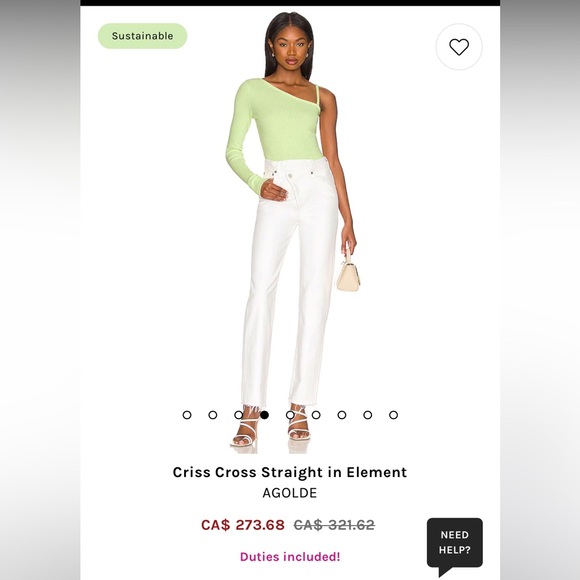Click the active fourth carousel dot

click(264, 415)
